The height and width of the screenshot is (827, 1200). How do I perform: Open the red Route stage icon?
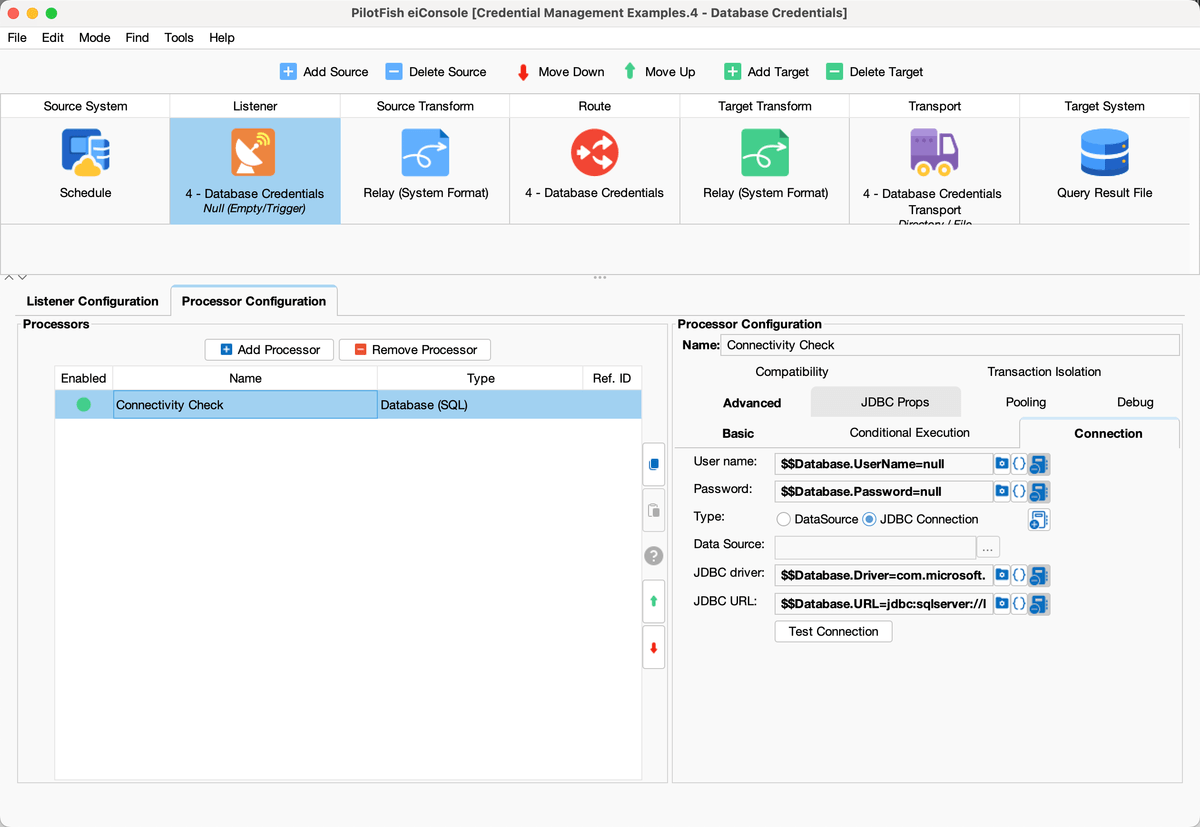[595, 153]
